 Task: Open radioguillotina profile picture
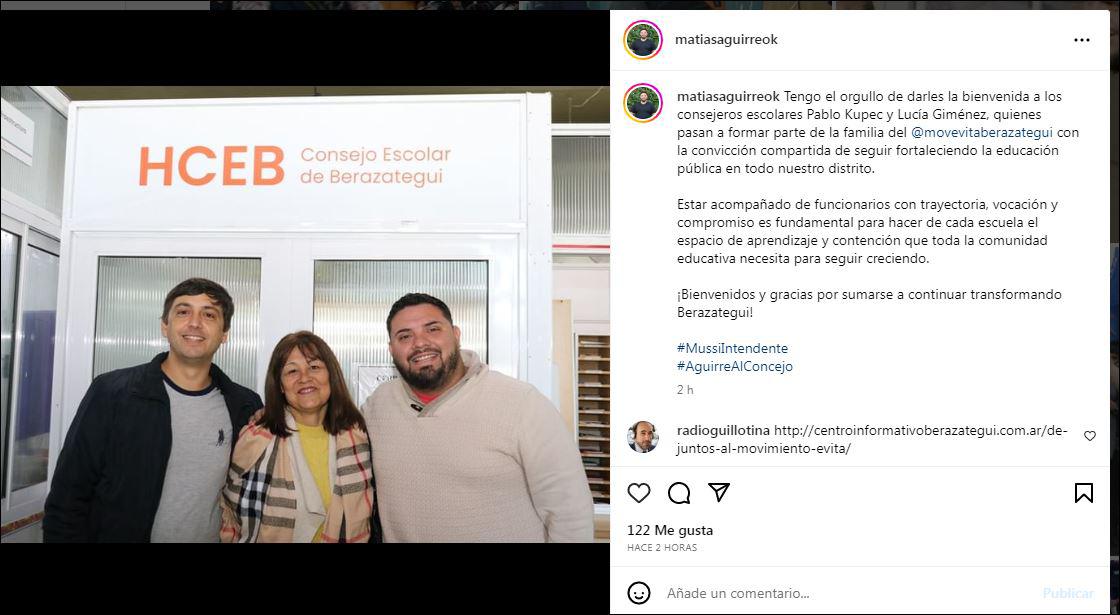coord(643,437)
